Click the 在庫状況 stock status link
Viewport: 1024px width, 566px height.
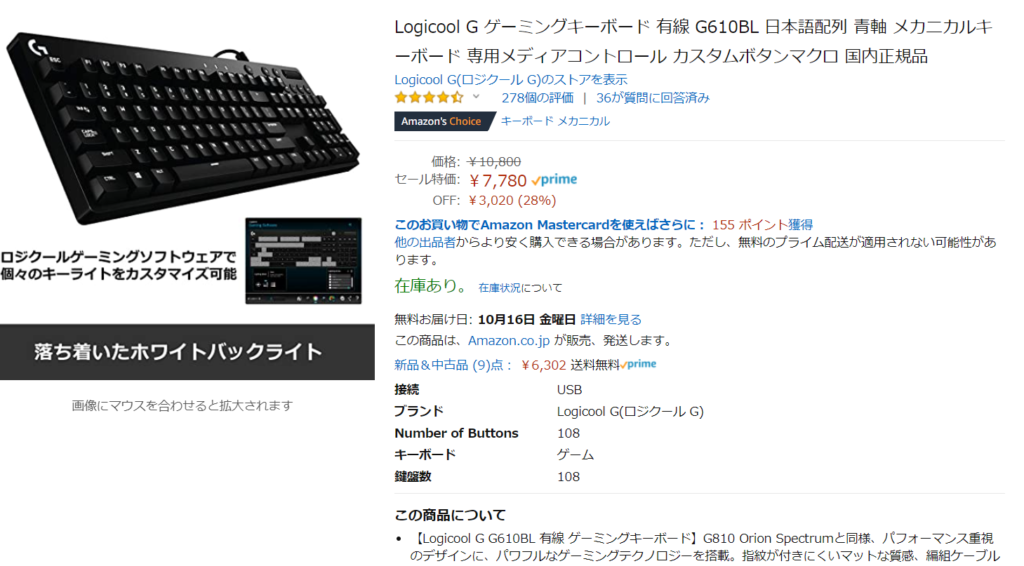point(500,288)
